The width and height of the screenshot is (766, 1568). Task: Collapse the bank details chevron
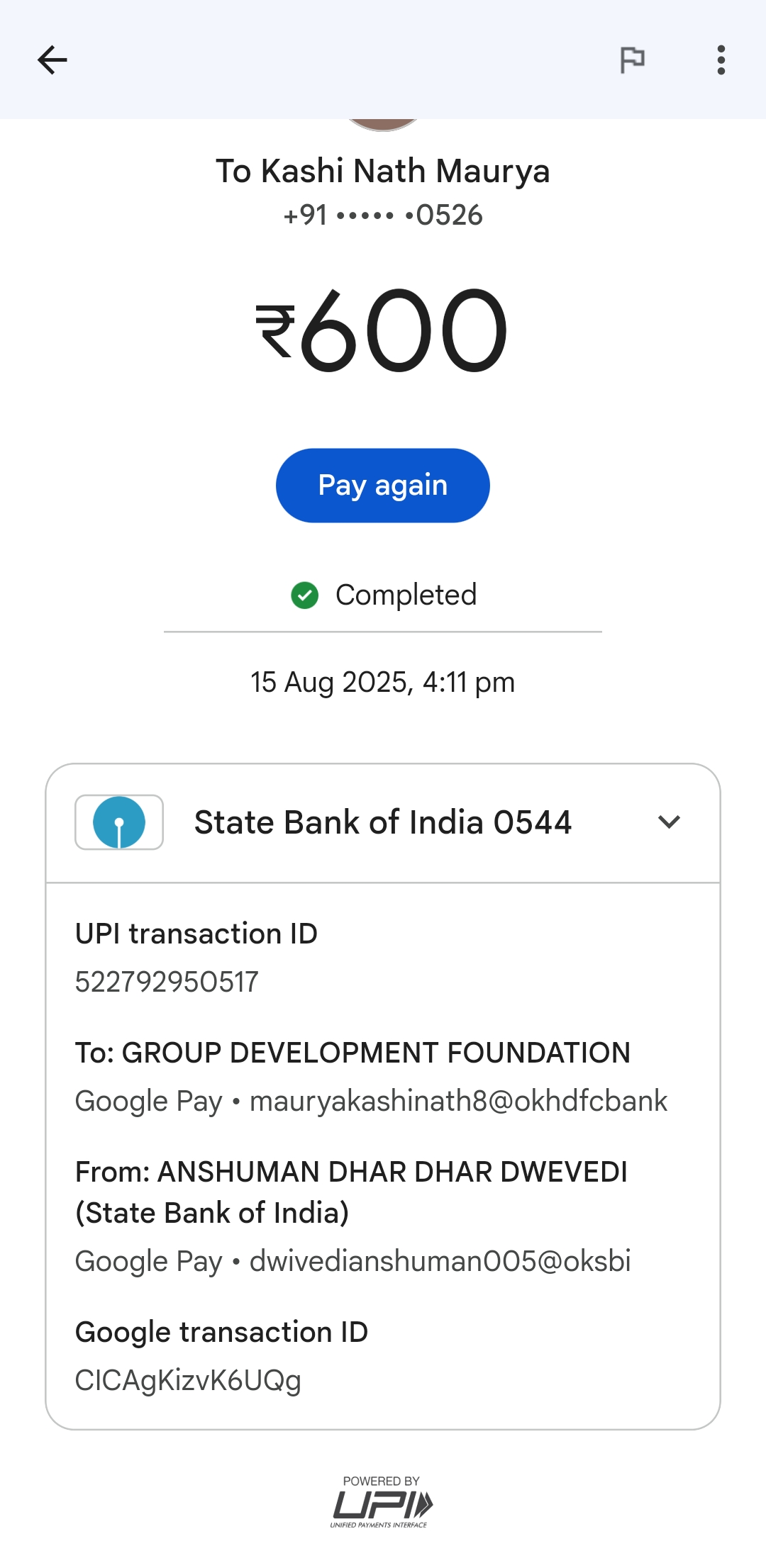(x=669, y=822)
